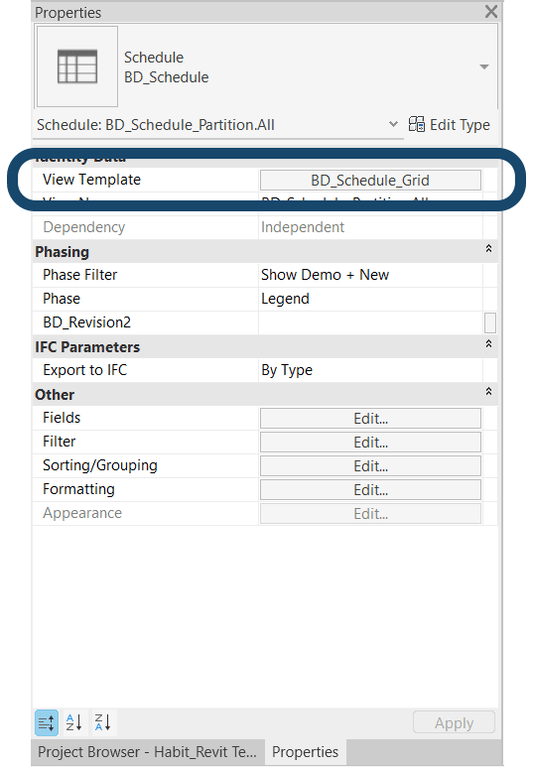Select the Dependency row label

pos(84,227)
